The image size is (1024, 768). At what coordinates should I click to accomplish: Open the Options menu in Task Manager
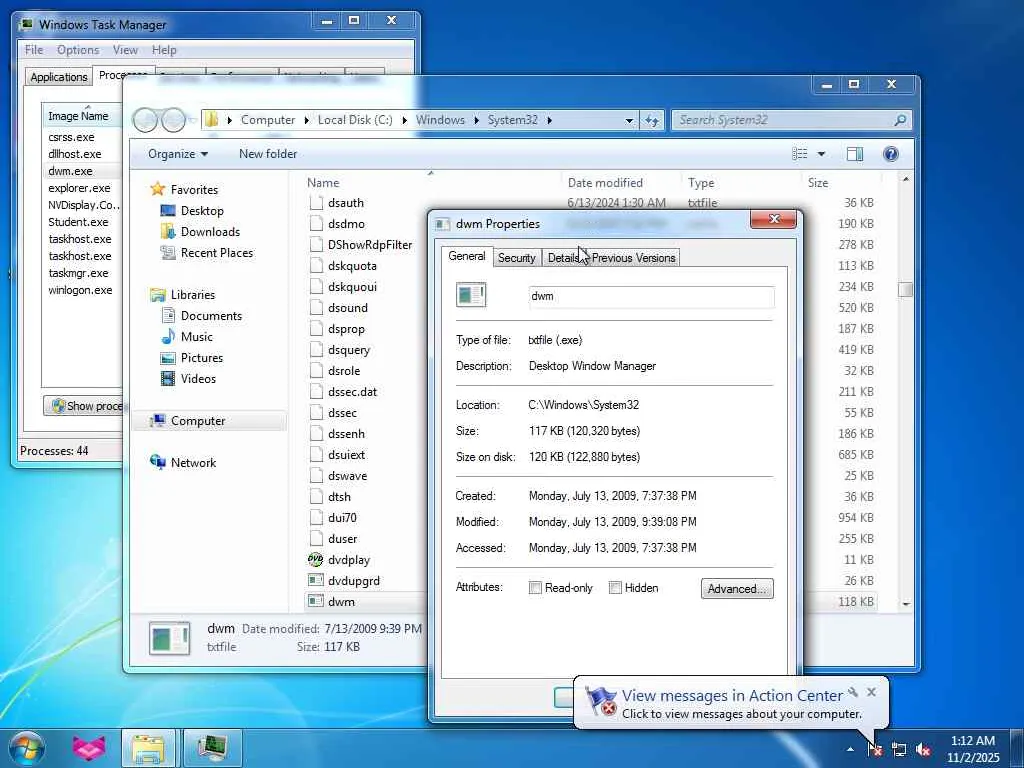(x=78, y=50)
